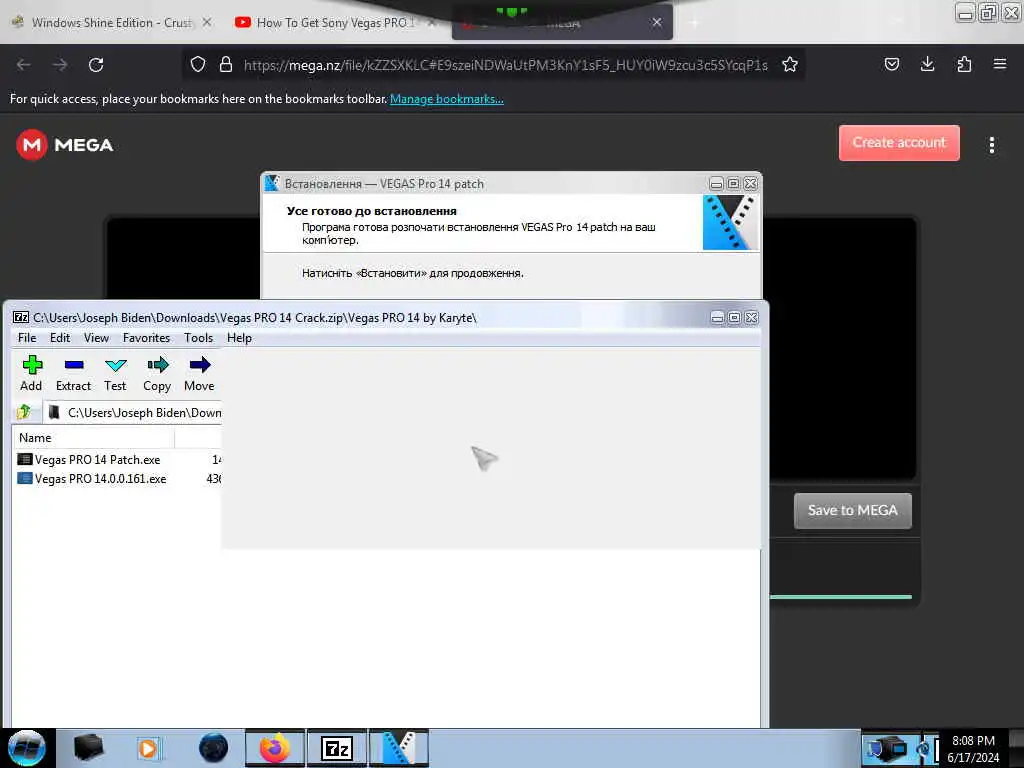The image size is (1024, 768).
Task: Close the Windows Shine Edition tab
Action: click(207, 22)
